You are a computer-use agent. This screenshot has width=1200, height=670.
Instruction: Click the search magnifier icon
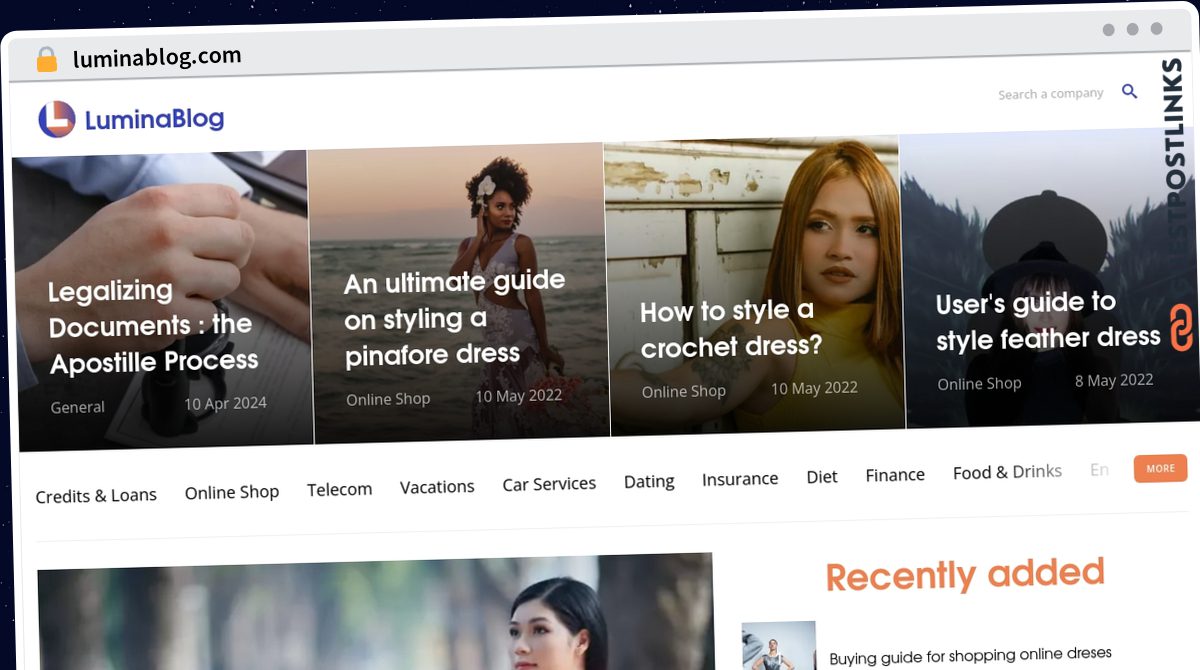tap(1129, 92)
